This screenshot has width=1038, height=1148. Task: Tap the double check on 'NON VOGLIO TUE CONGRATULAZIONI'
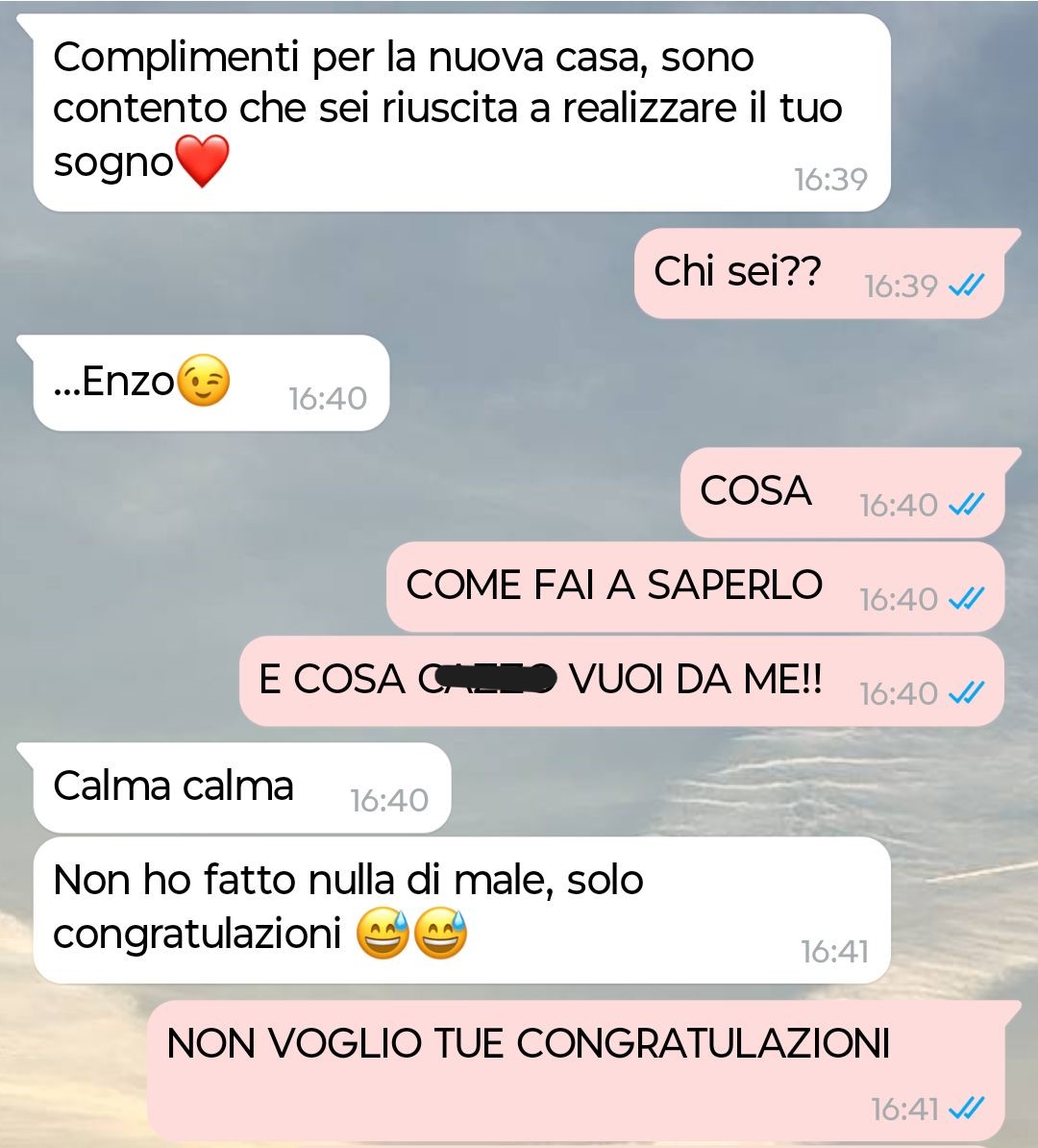[966, 1108]
